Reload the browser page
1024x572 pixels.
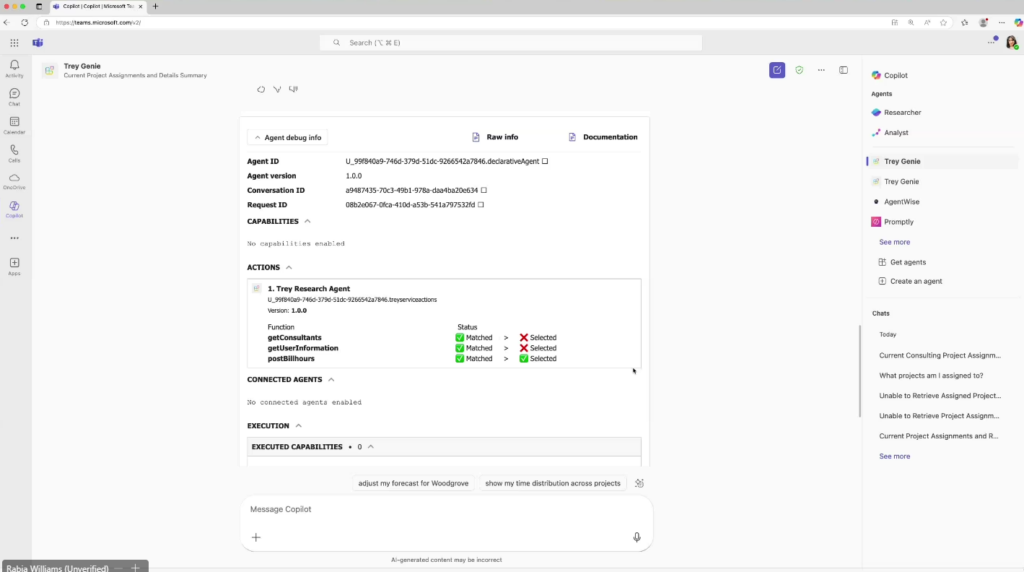click(x=24, y=22)
